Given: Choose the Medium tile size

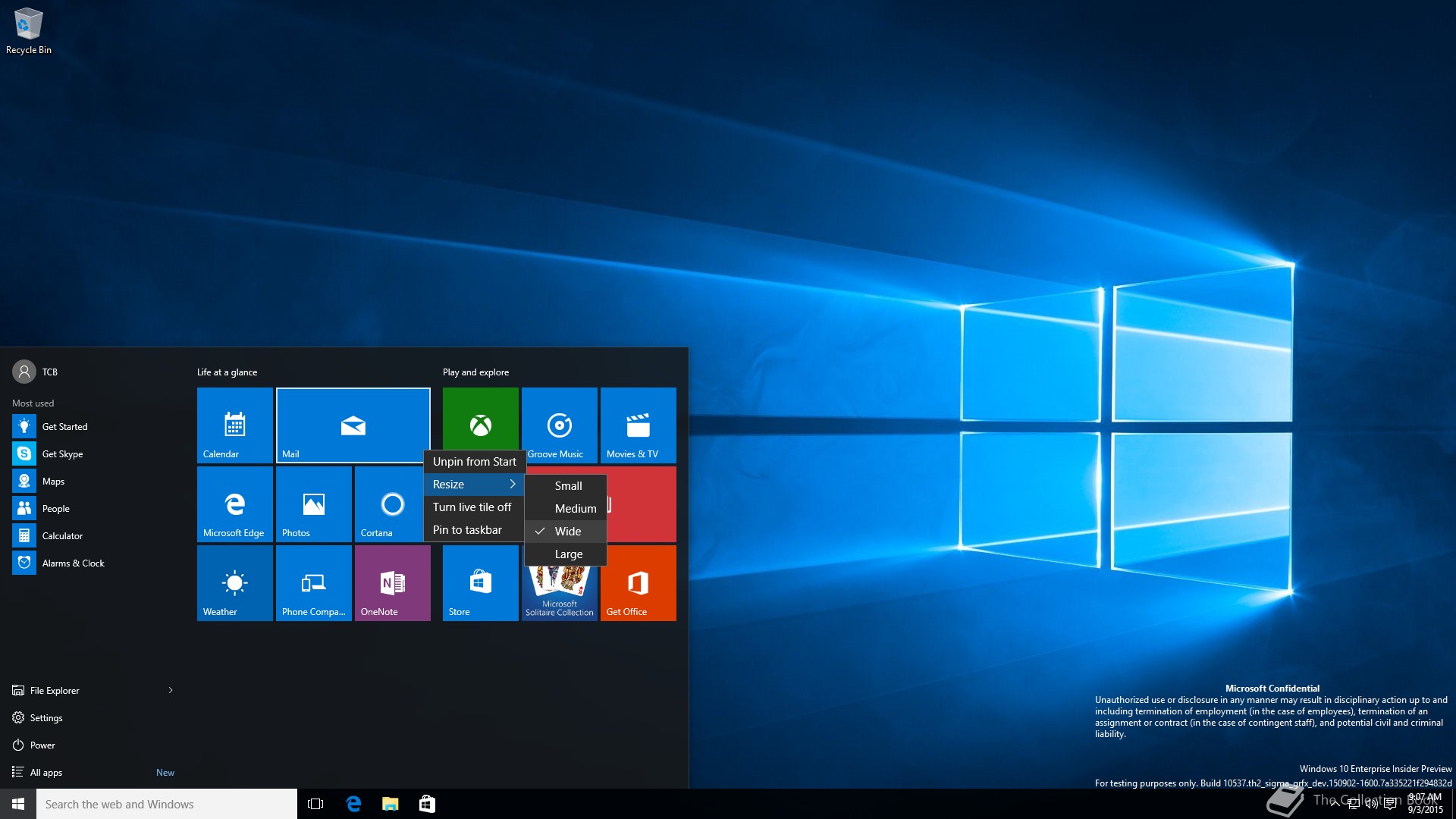Looking at the screenshot, I should tap(566, 509).
